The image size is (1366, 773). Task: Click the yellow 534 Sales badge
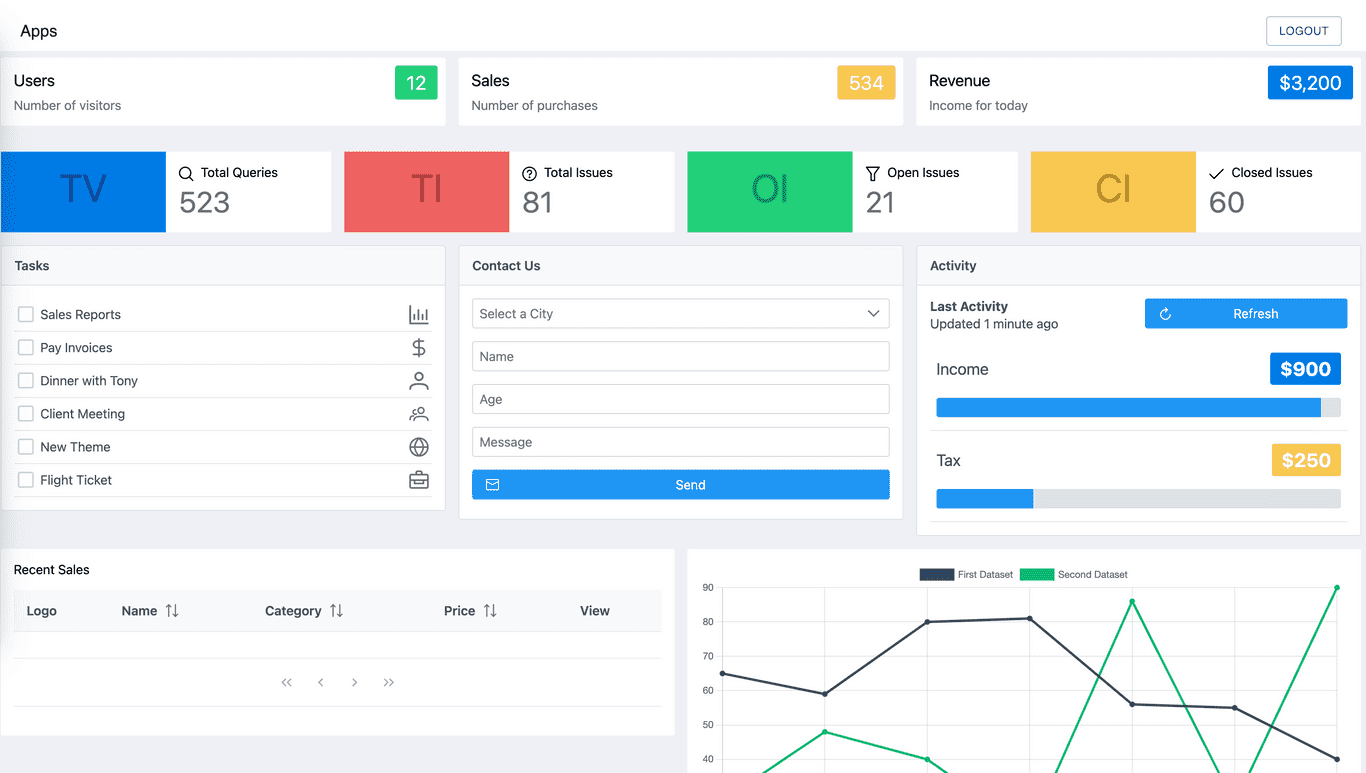coord(866,83)
